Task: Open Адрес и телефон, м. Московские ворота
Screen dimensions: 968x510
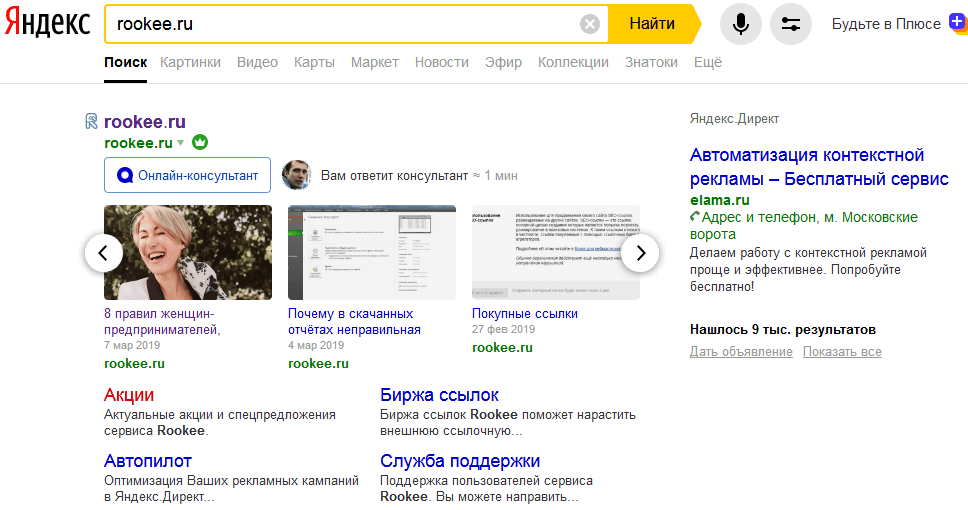Action: pyautogui.click(x=804, y=225)
